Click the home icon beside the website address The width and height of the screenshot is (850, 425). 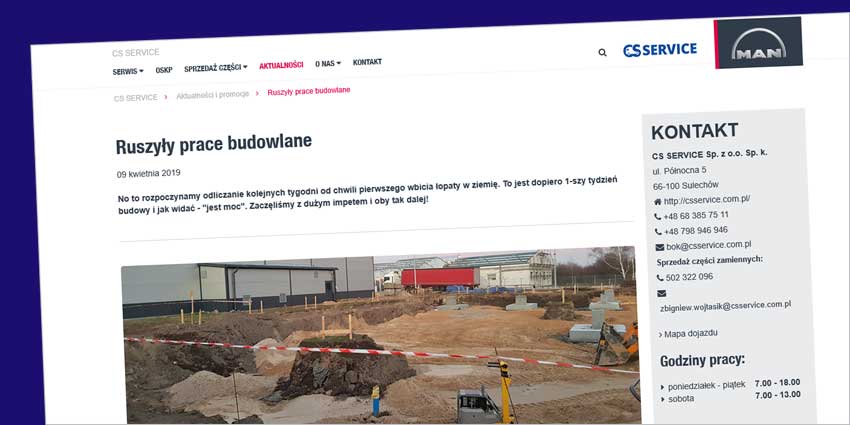click(x=658, y=202)
